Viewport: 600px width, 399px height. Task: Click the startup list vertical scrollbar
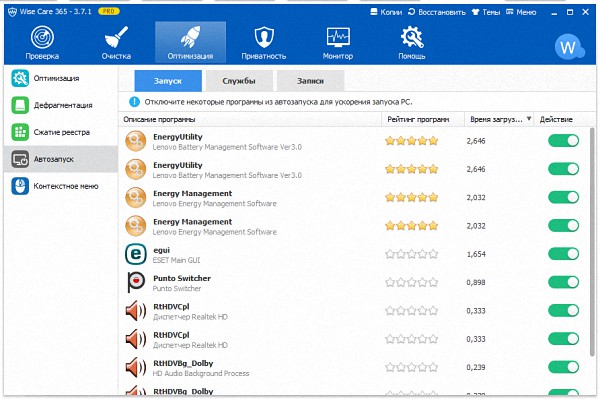pos(592,241)
